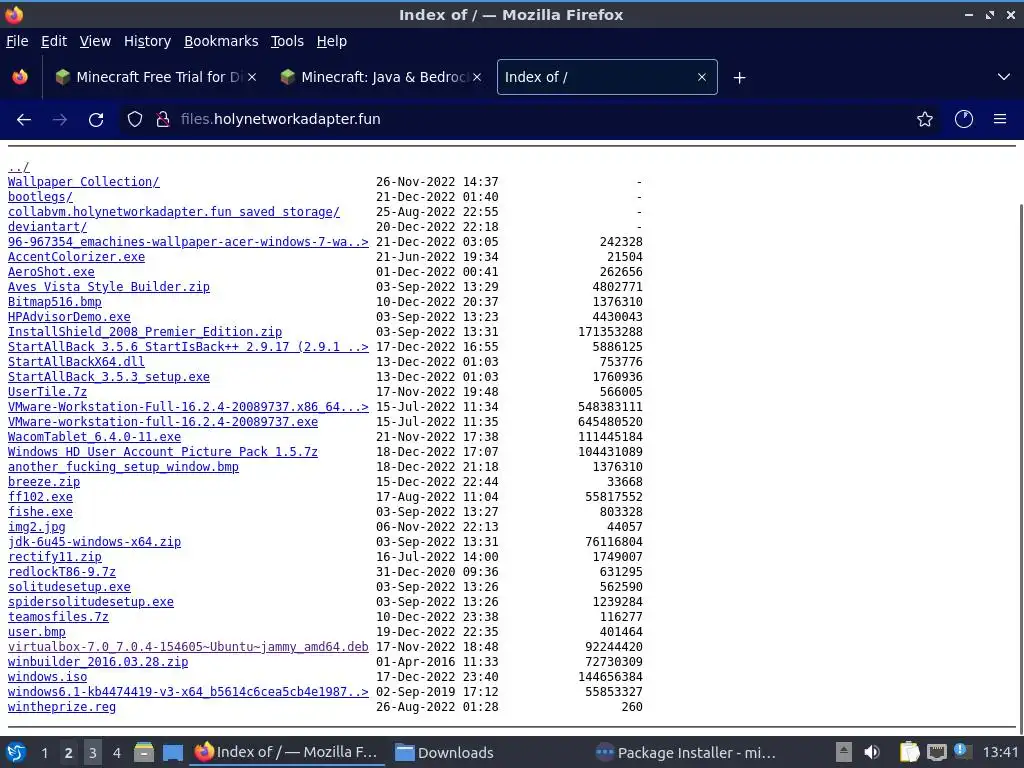Open the View menu
Viewport: 1024px width, 768px height.
tap(95, 41)
